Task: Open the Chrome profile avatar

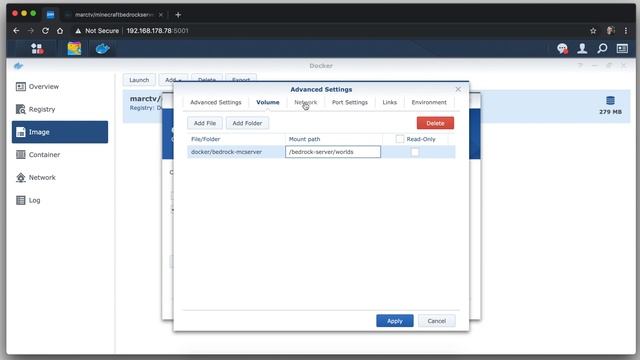Action: click(611, 31)
